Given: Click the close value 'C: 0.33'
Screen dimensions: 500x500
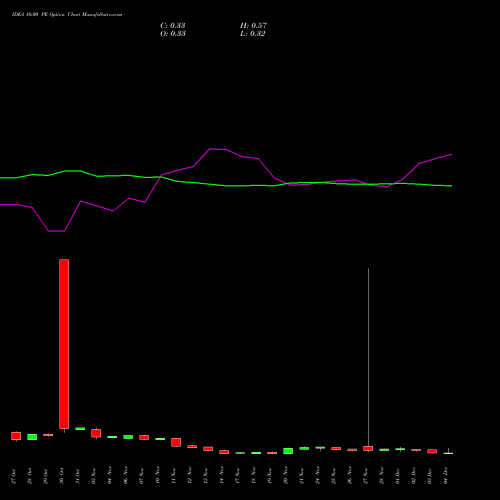Looking at the screenshot, I should [173, 26].
